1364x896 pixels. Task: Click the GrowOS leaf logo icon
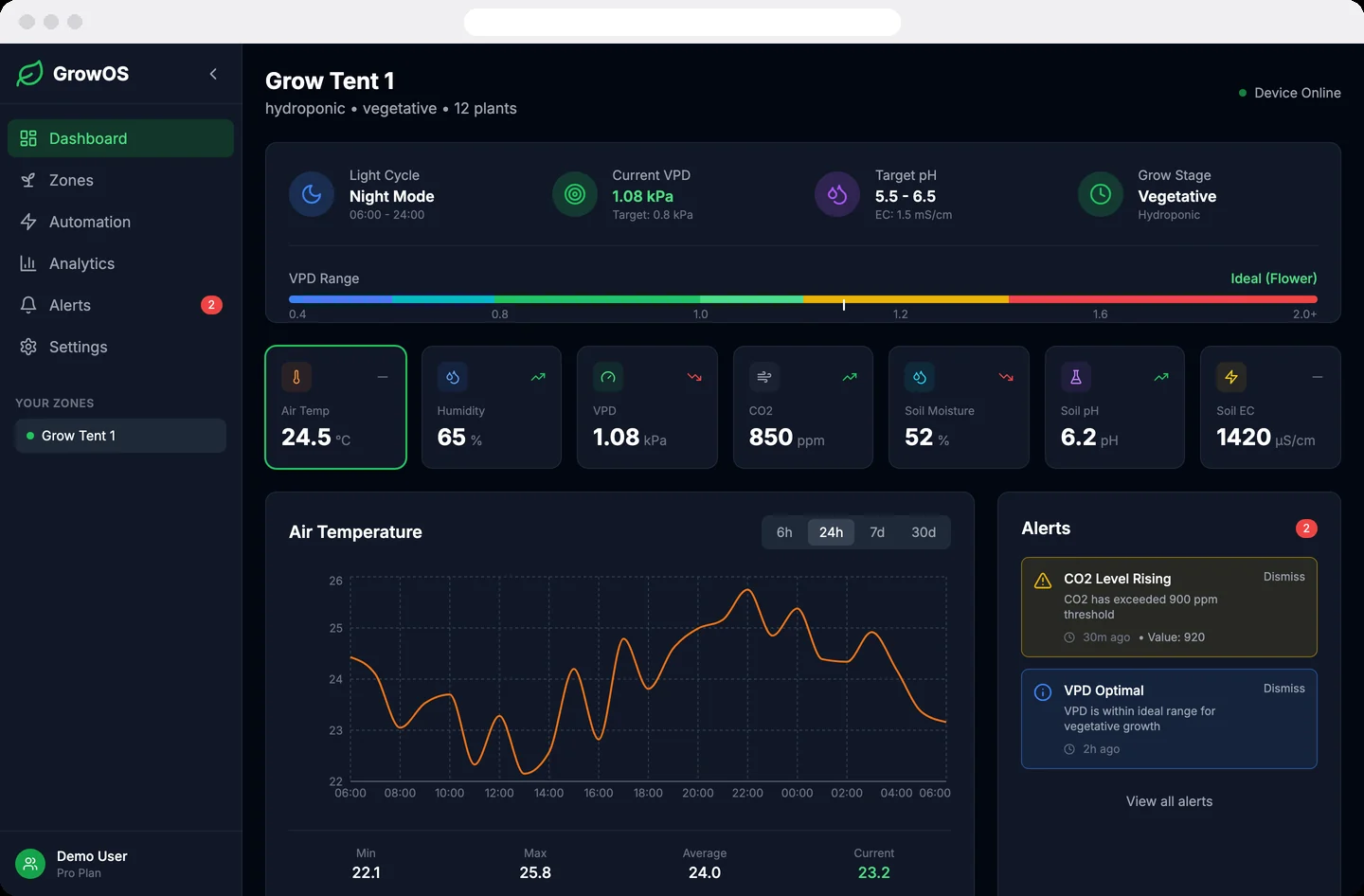click(30, 74)
